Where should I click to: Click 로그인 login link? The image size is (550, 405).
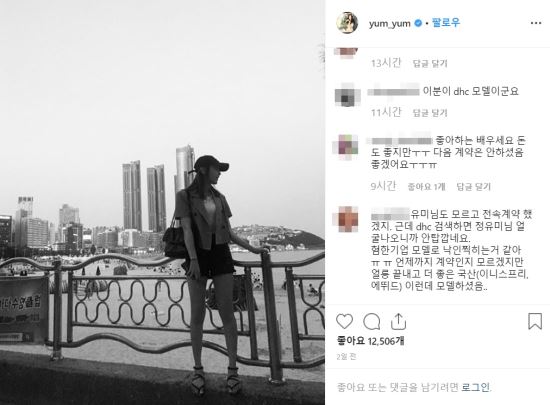pyautogui.click(x=475, y=387)
